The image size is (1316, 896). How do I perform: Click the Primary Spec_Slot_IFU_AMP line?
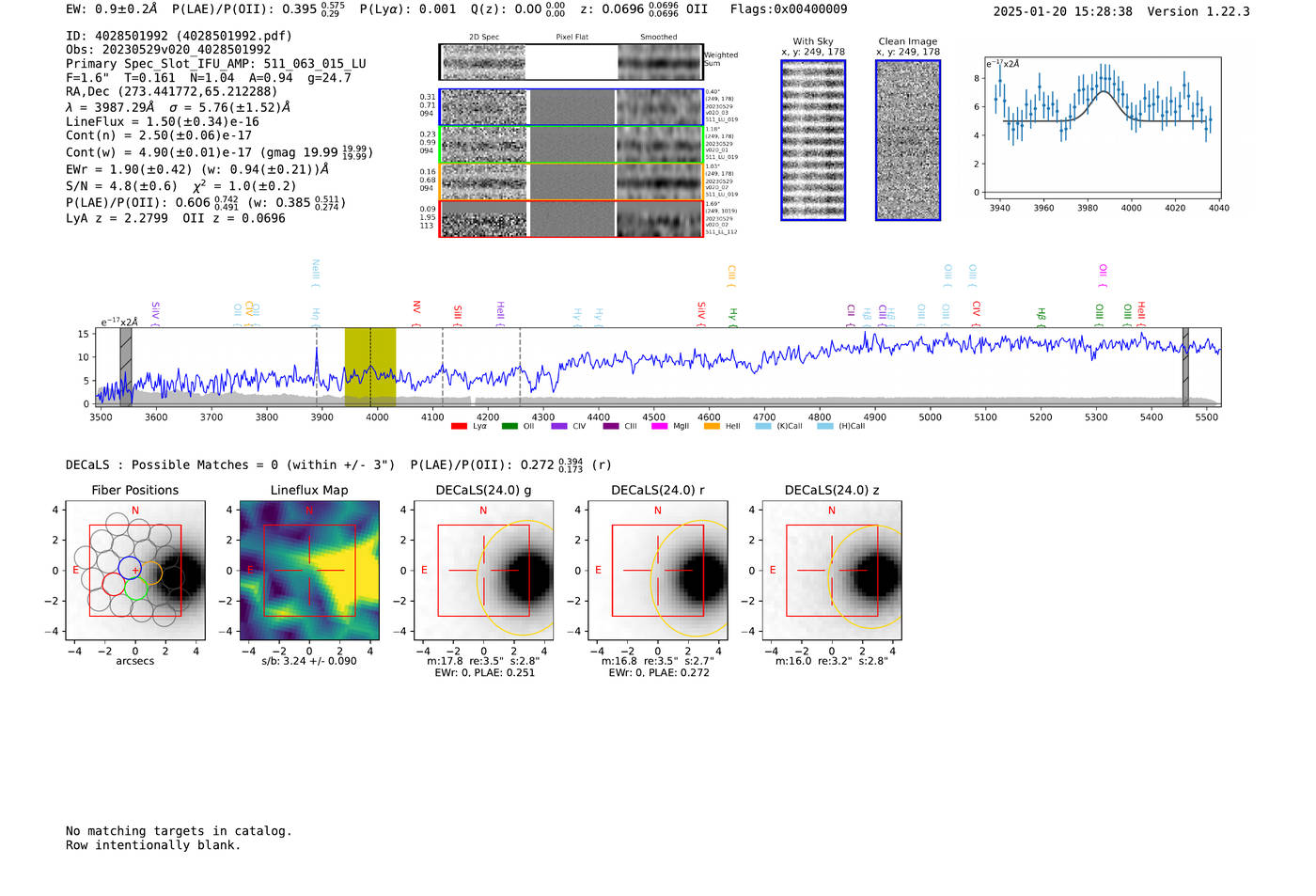point(216,64)
